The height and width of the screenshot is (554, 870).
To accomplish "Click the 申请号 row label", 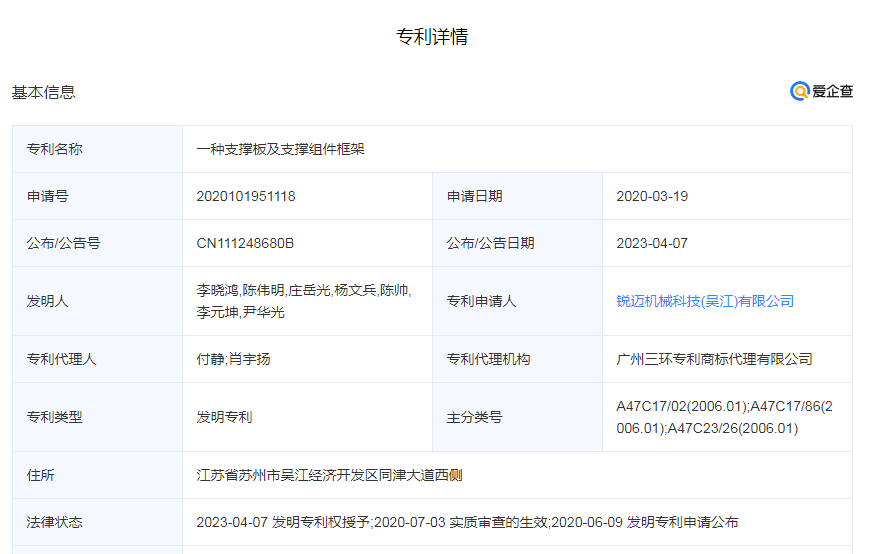I will (x=47, y=196).
